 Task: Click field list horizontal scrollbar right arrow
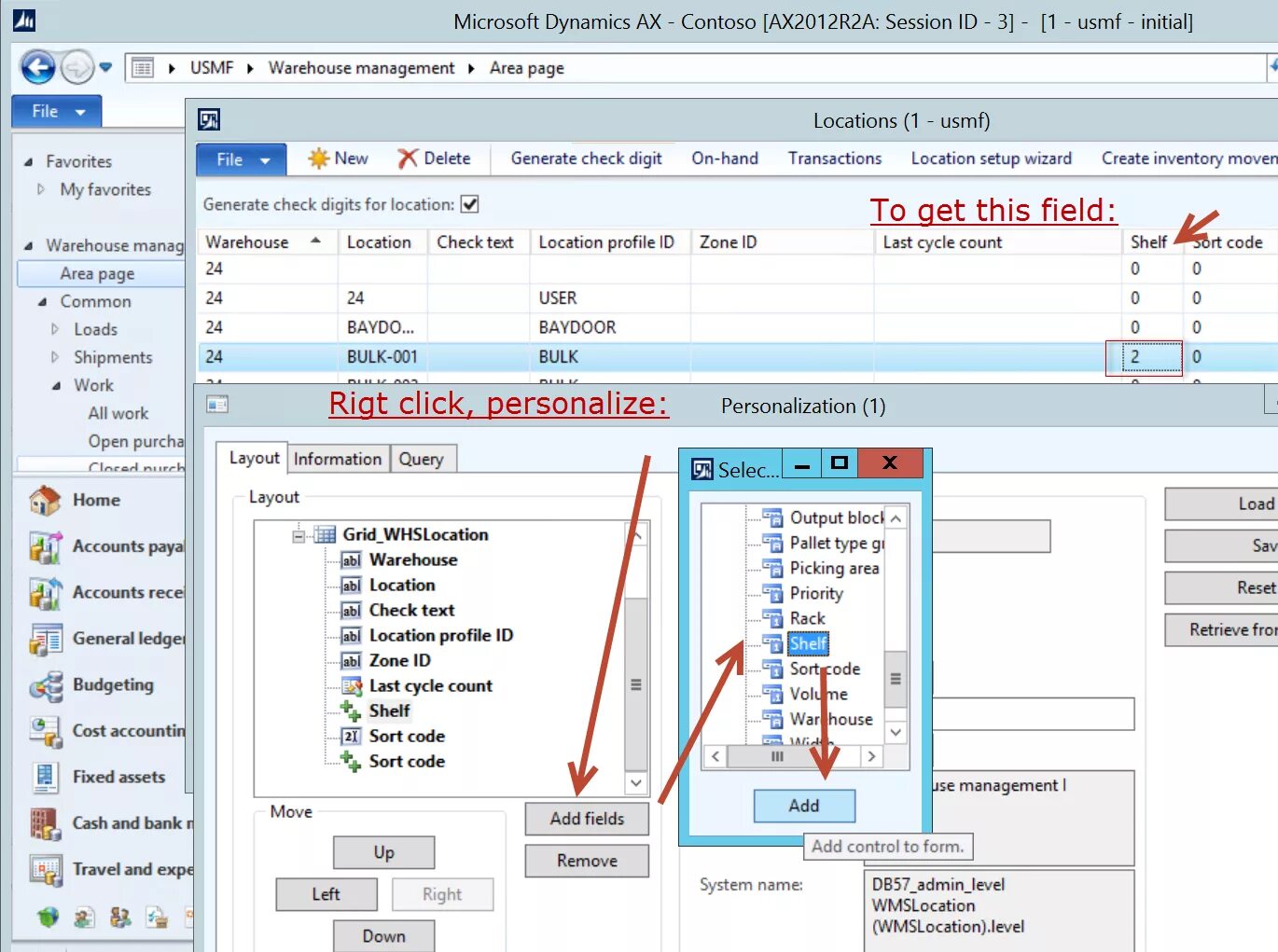[872, 756]
